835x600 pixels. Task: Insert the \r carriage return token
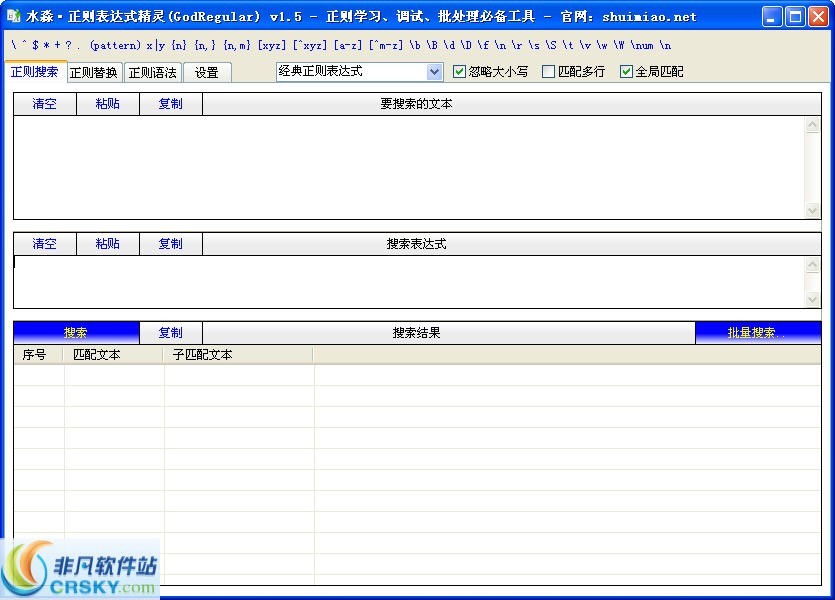pyautogui.click(x=517, y=45)
